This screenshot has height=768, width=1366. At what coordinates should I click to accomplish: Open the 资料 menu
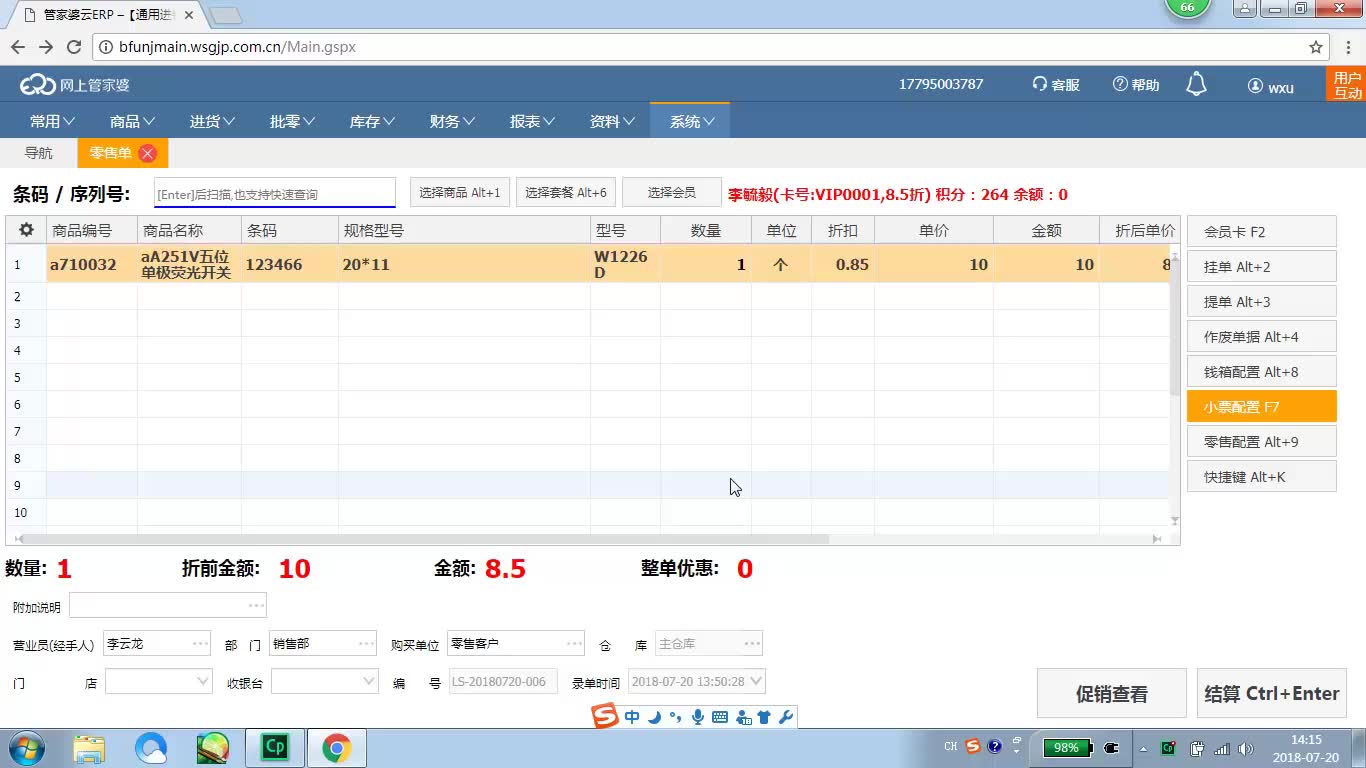612,121
